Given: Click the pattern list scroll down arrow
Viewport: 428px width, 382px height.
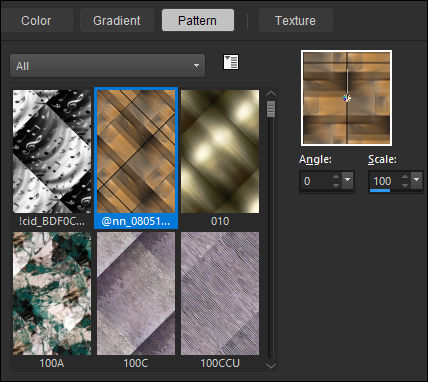Looking at the screenshot, I should 271,366.
